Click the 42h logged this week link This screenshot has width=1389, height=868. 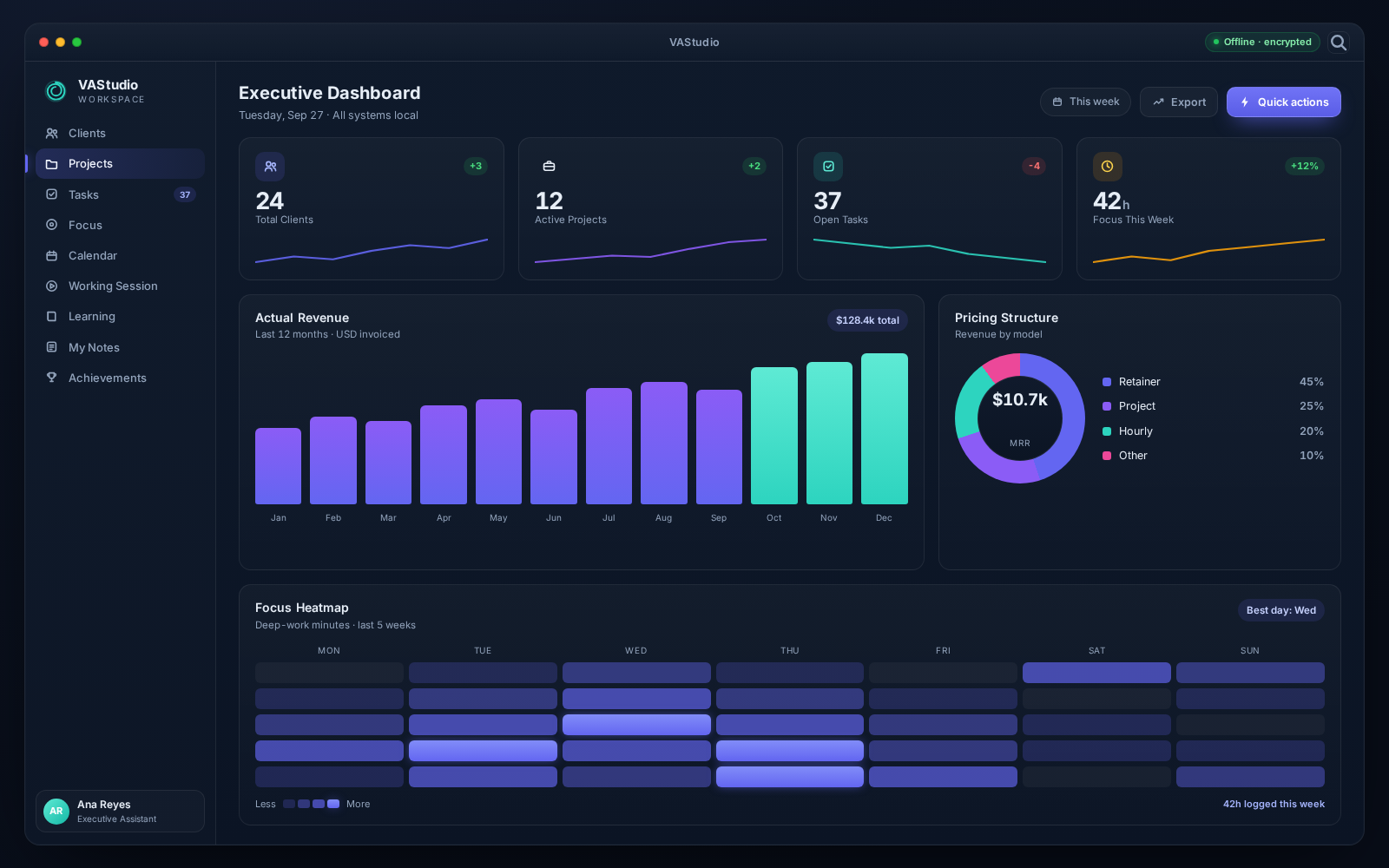[x=1274, y=804]
